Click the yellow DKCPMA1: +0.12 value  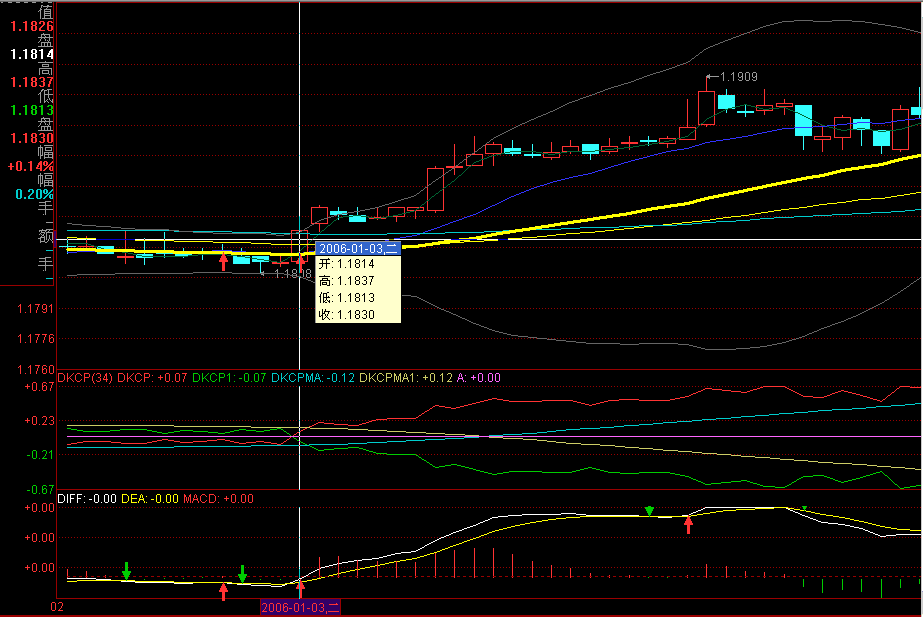[x=405, y=377]
